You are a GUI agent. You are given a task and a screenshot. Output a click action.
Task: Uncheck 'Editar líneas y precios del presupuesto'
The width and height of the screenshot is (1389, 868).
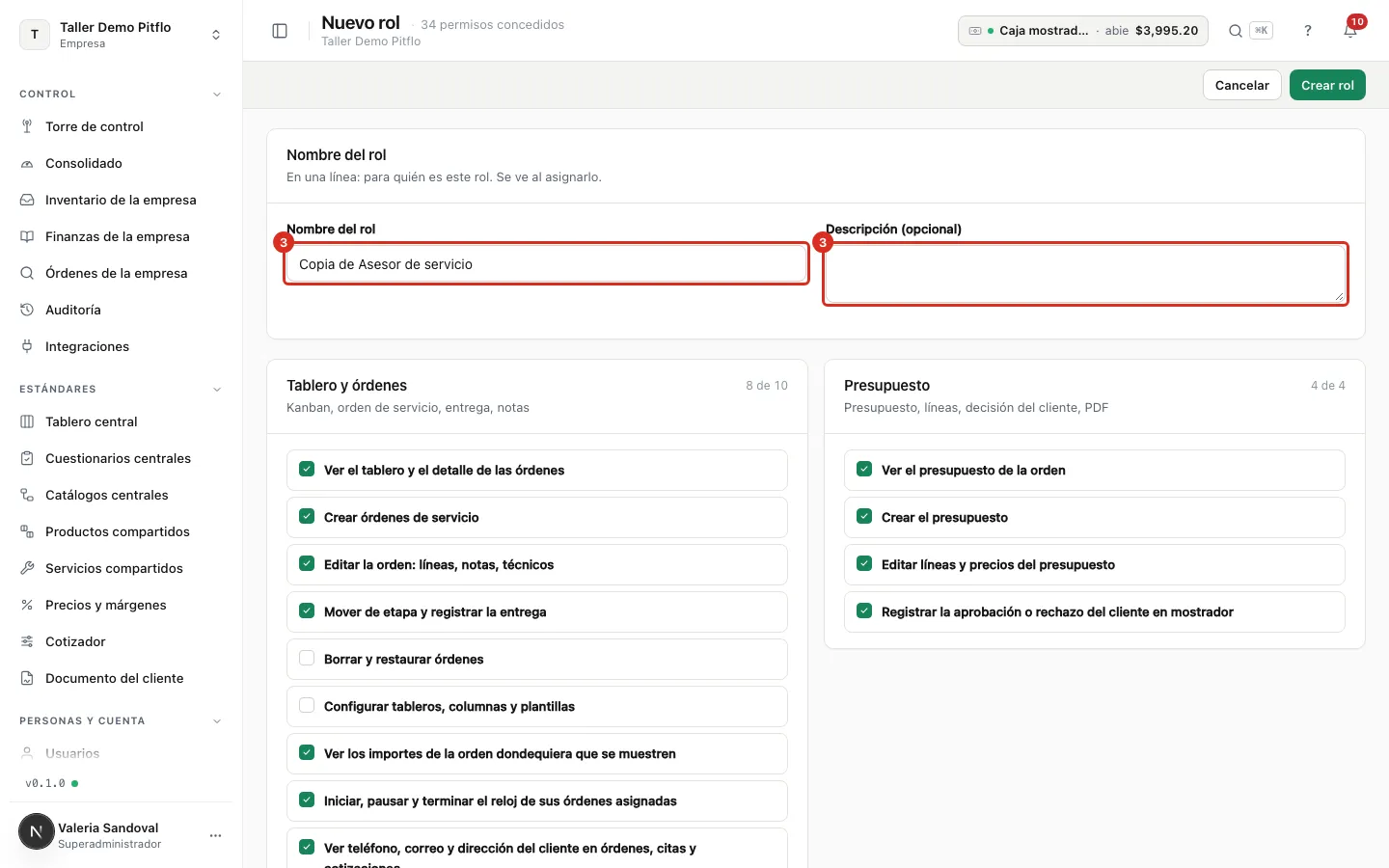864,564
